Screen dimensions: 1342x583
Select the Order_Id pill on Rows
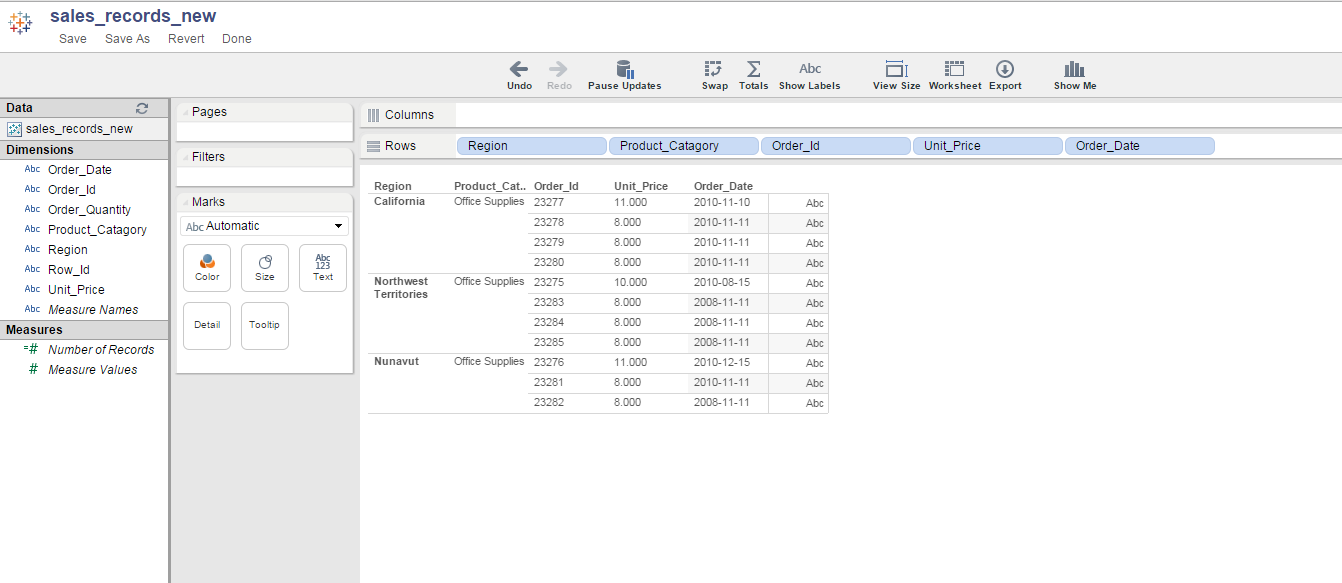click(836, 146)
